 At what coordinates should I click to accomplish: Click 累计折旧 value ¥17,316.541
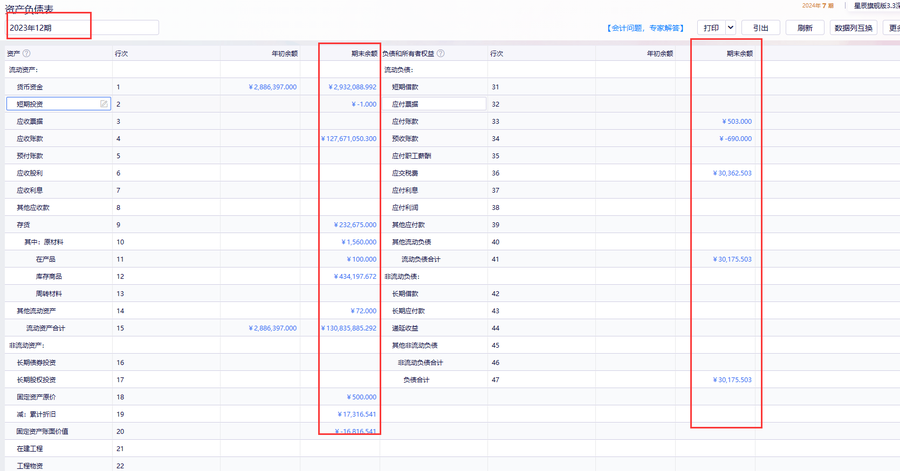(x=357, y=414)
